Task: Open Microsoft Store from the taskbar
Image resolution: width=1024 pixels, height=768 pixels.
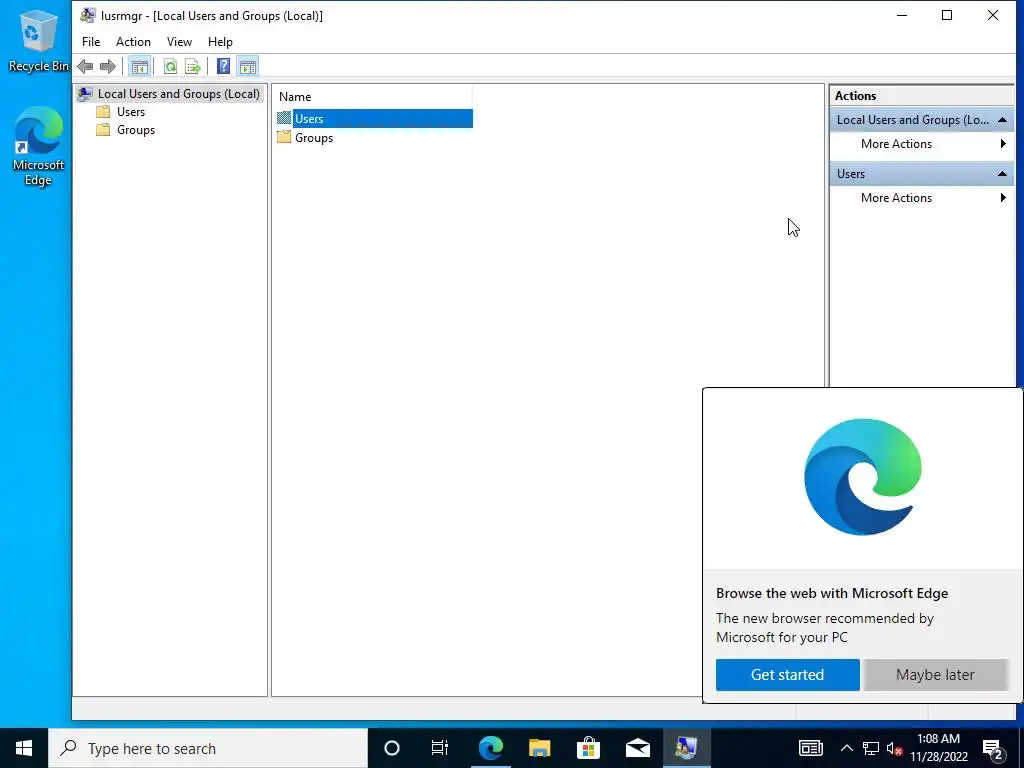Action: point(588,748)
